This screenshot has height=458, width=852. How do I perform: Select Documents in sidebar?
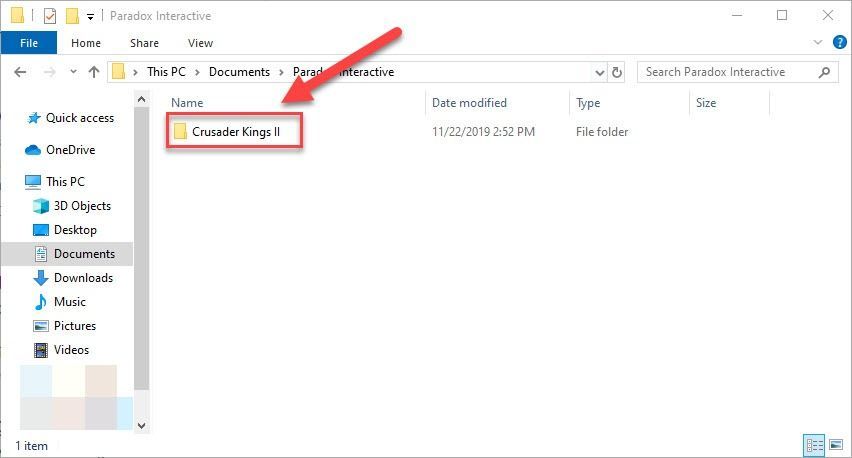pyautogui.click(x=84, y=254)
